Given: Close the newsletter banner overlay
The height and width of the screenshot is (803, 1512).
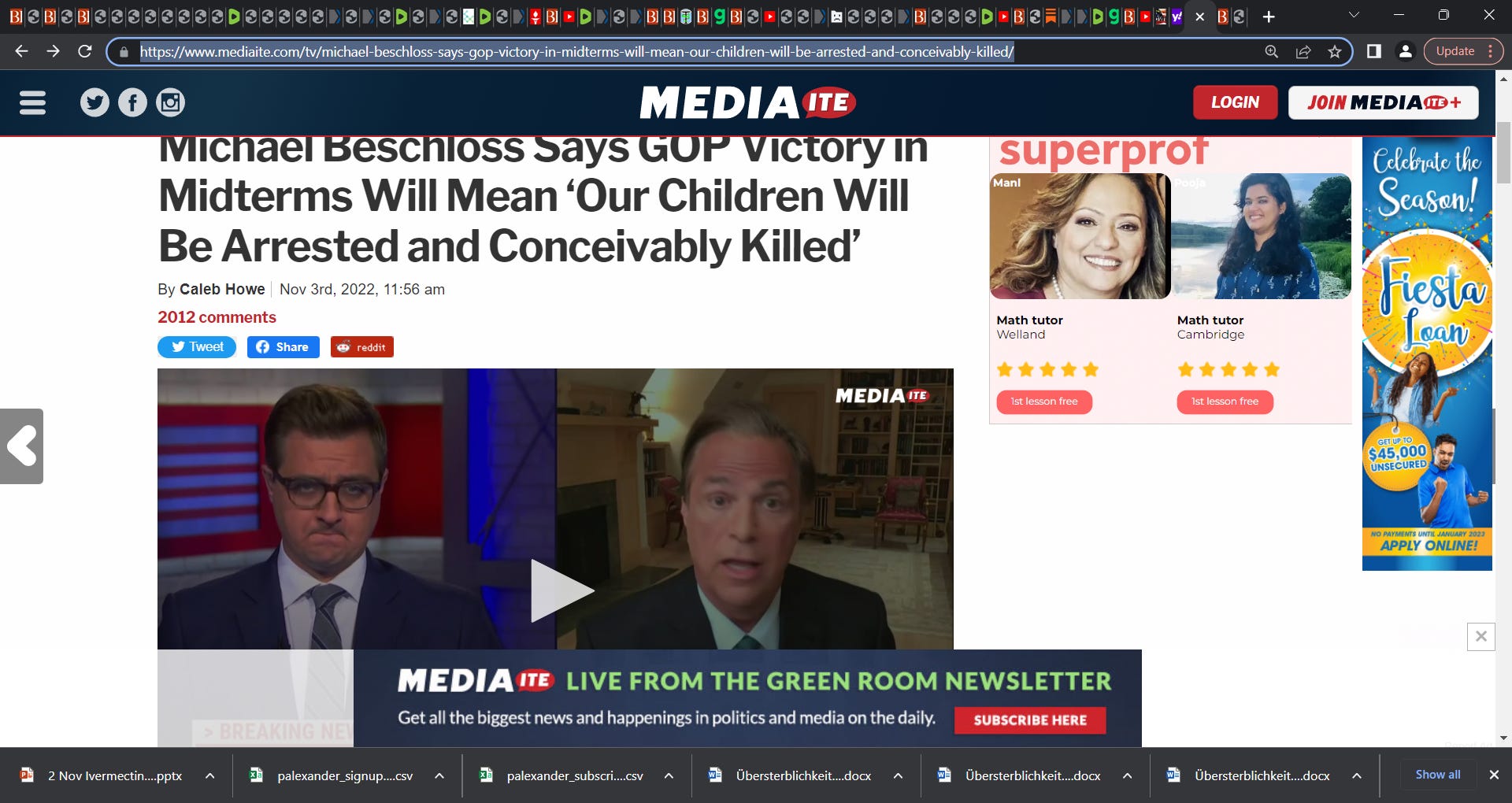Looking at the screenshot, I should pos(1480,636).
